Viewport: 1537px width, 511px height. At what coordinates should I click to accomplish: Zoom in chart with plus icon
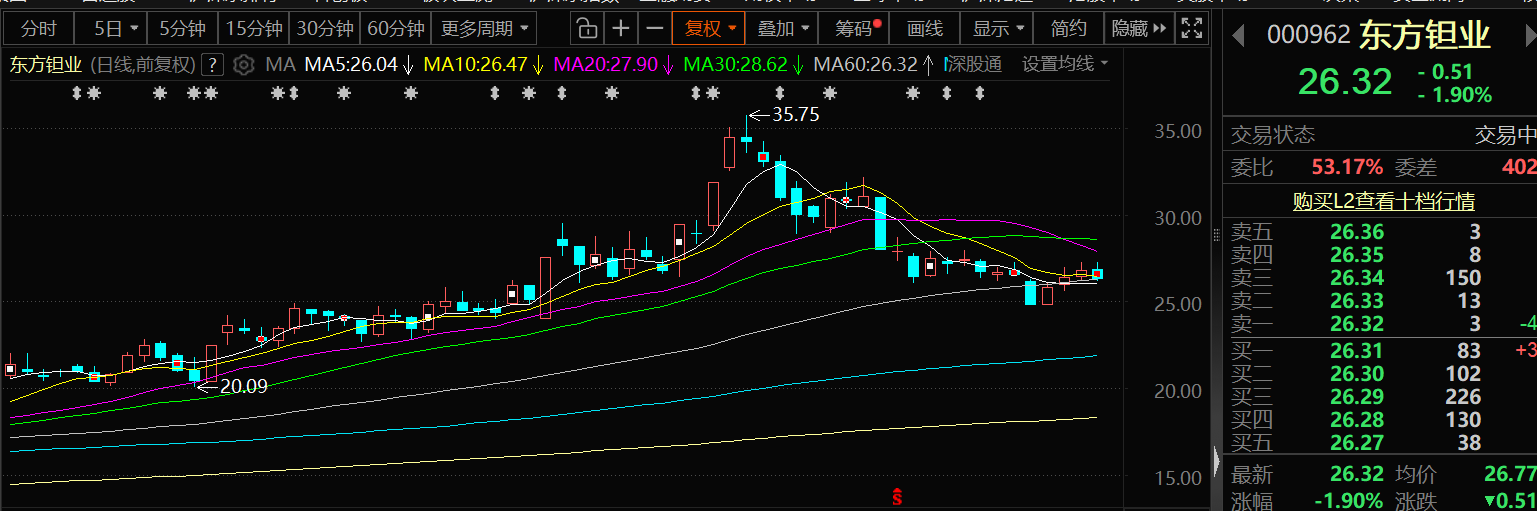[621, 28]
